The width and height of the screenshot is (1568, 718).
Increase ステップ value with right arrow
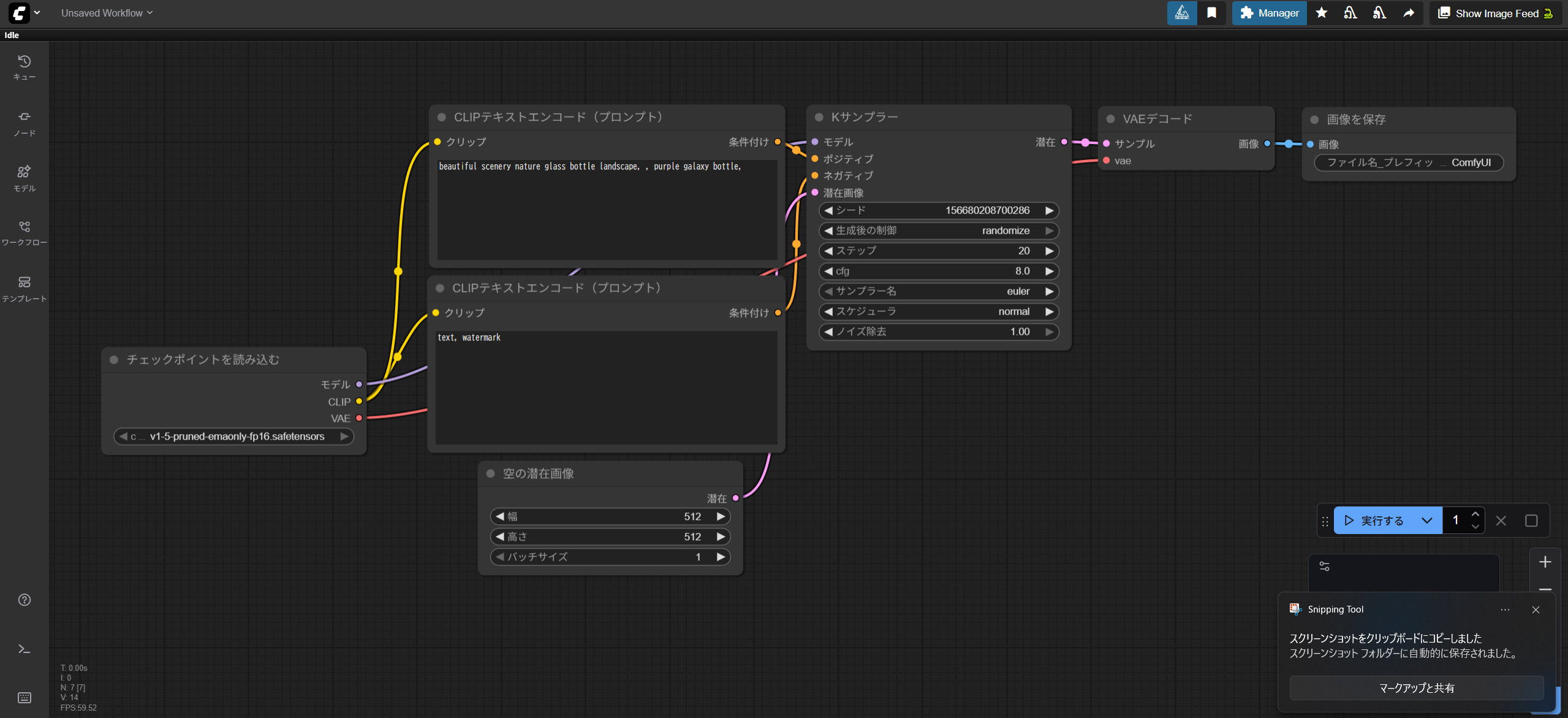pyautogui.click(x=1050, y=251)
